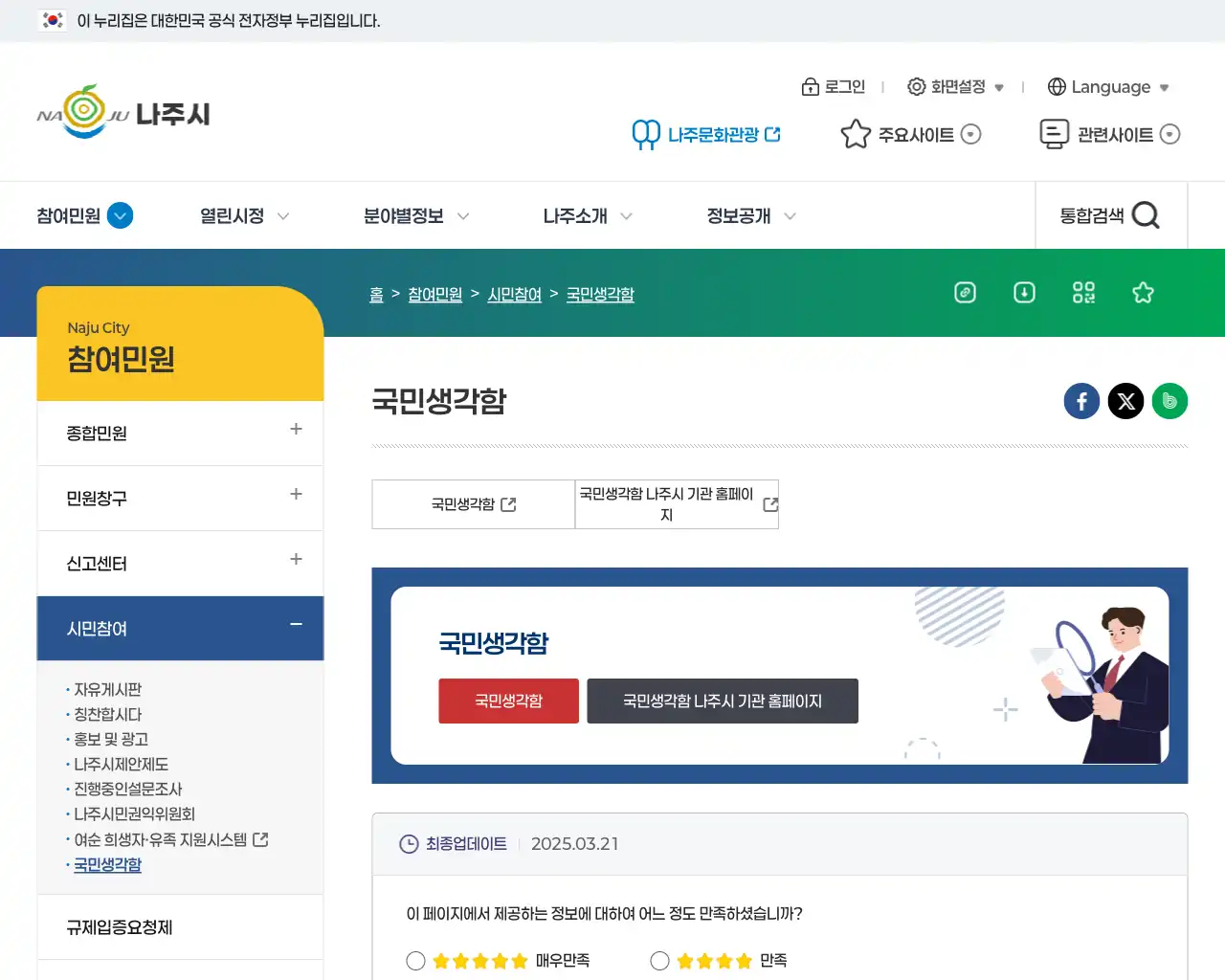
Task: Download the page via download icon
Action: pos(1024,293)
